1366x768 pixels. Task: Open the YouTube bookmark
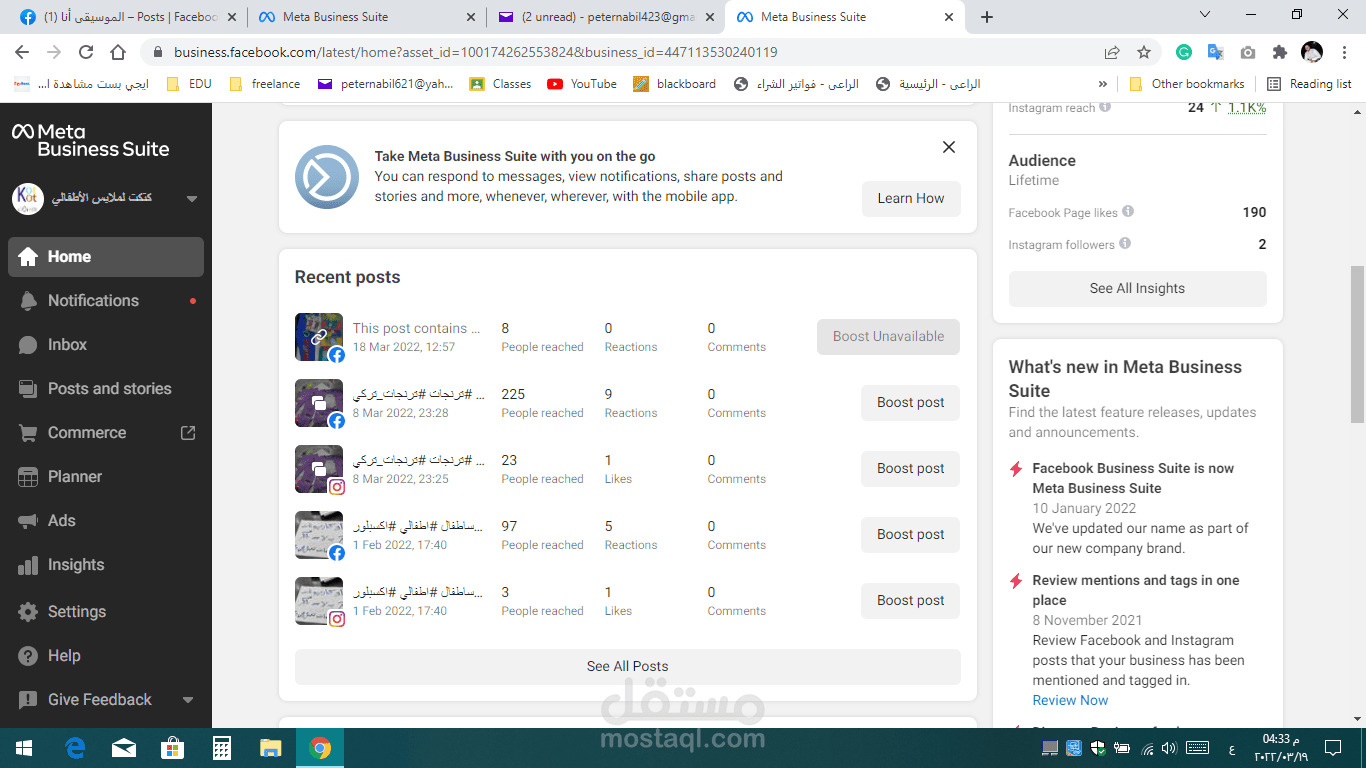coord(582,84)
